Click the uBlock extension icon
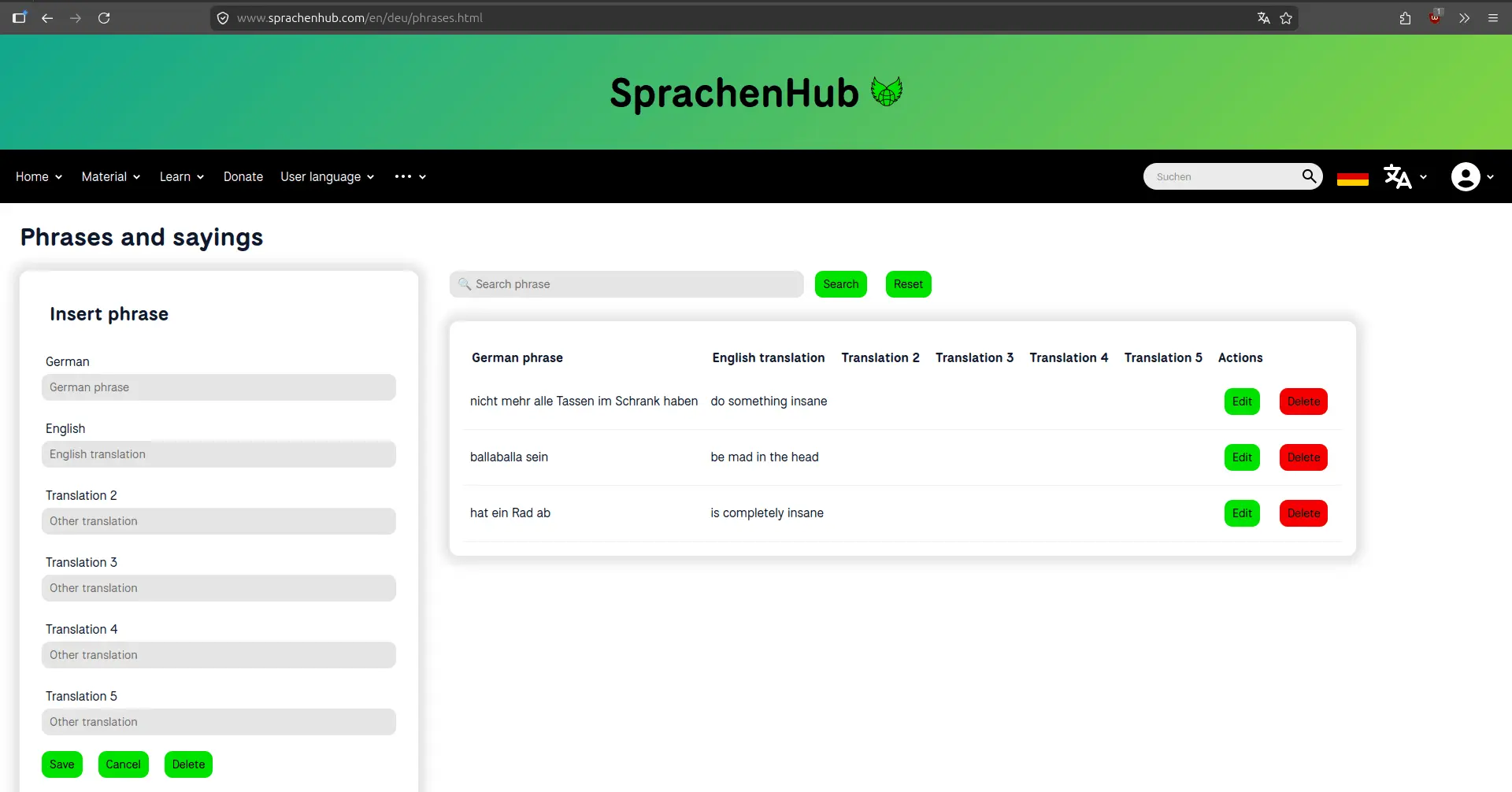Screen dimensions: 1512x792 coord(1435,17)
